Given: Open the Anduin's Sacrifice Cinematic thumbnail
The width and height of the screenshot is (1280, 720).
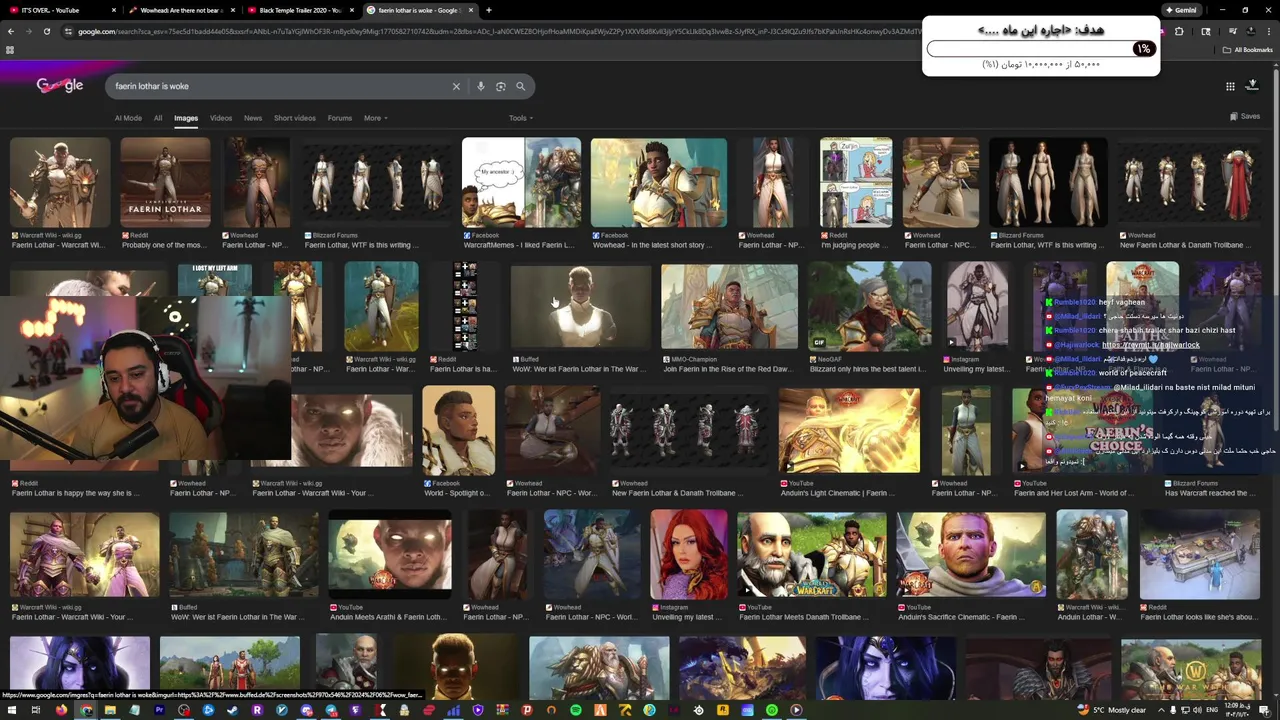Looking at the screenshot, I should coord(971,555).
